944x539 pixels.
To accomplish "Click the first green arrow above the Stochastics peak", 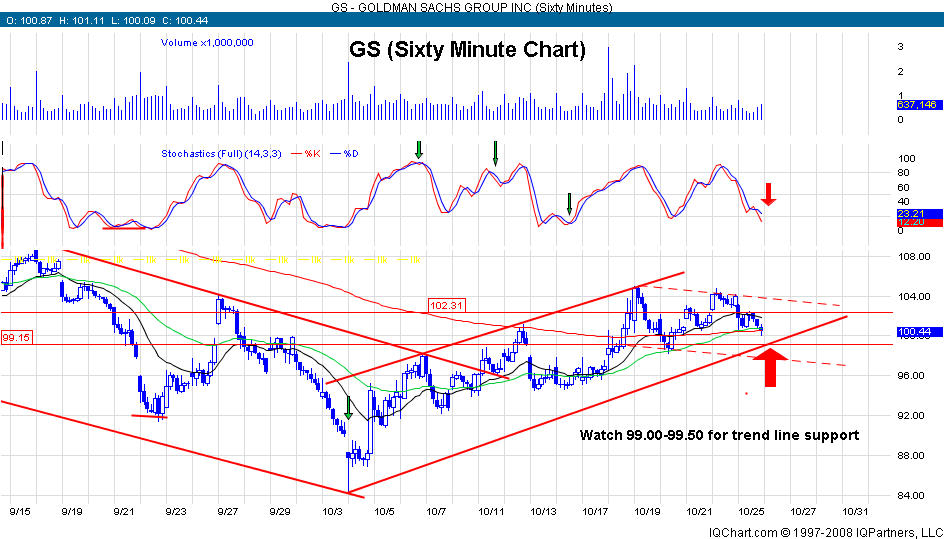I will (x=419, y=150).
